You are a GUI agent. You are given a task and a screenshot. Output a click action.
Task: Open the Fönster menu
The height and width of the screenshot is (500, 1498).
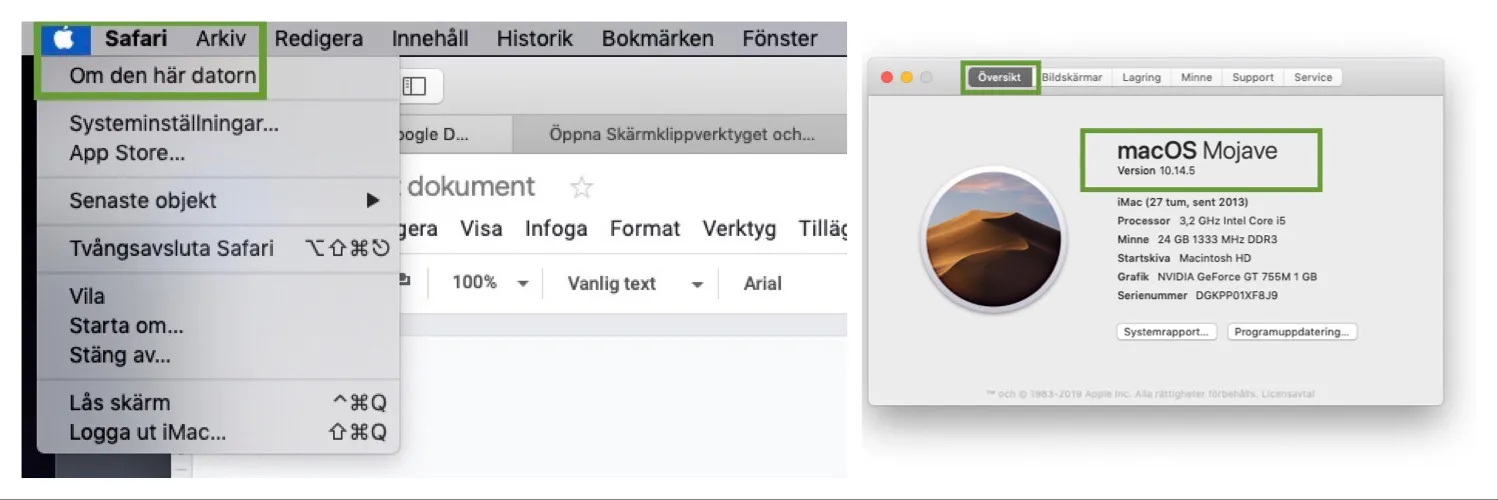(x=780, y=39)
